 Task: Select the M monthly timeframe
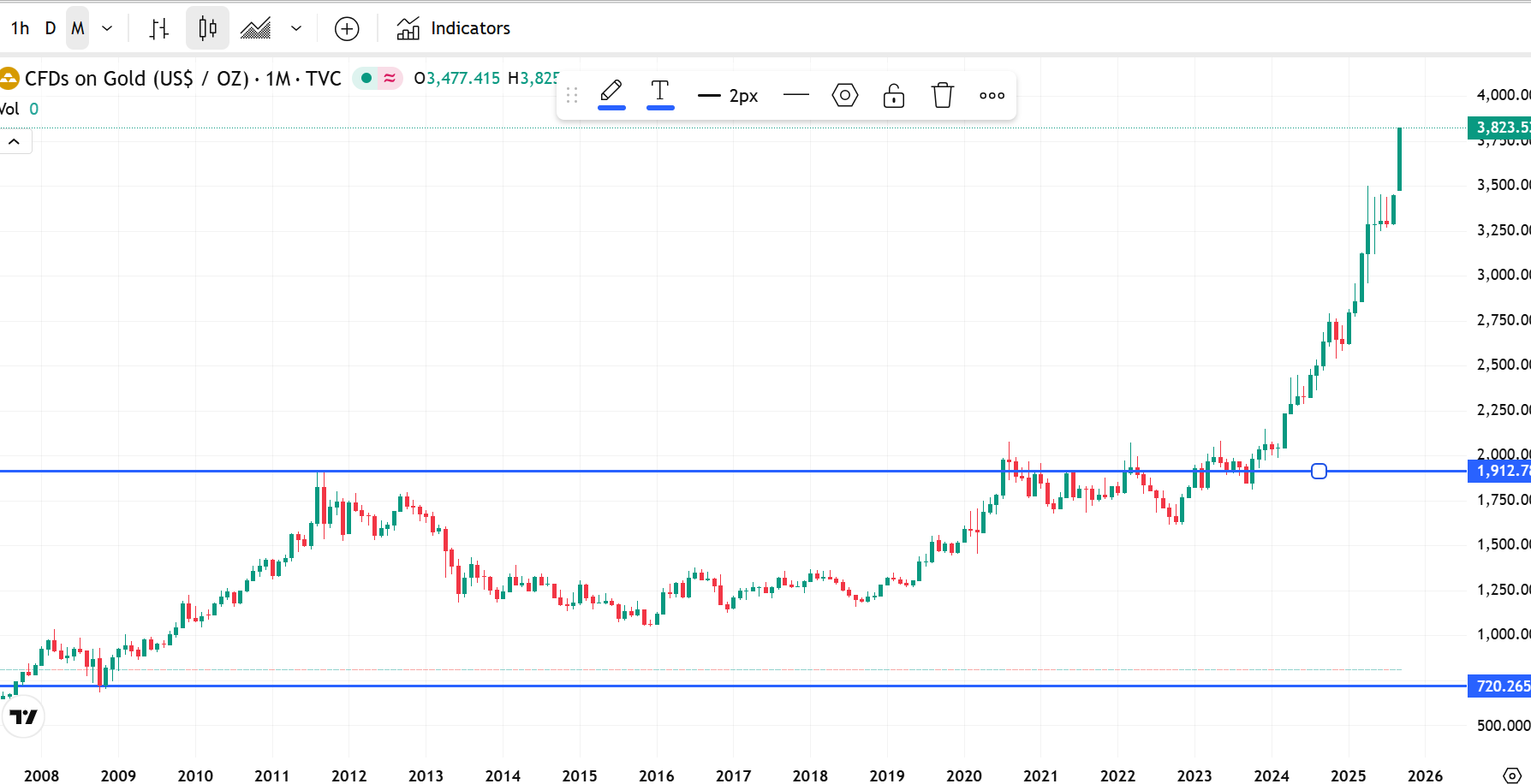click(78, 28)
